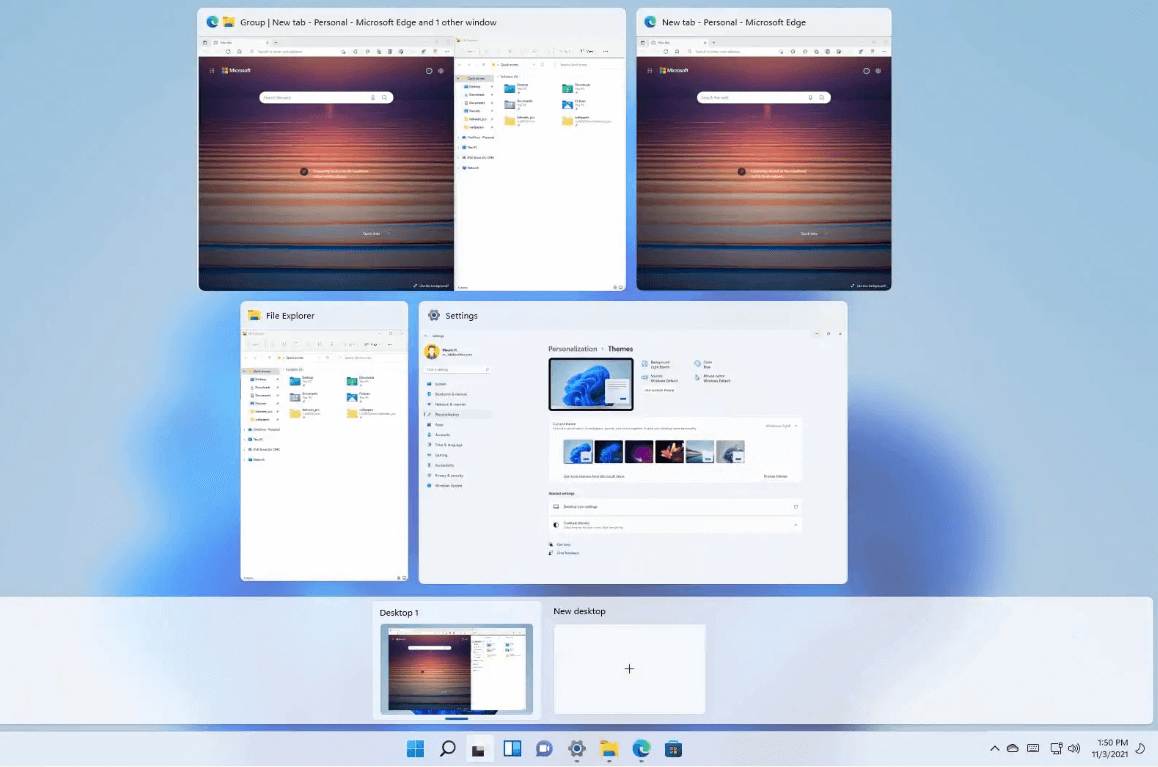The image size is (1158, 767).
Task: Open Settings via the taskbar gear icon
Action: 576,748
